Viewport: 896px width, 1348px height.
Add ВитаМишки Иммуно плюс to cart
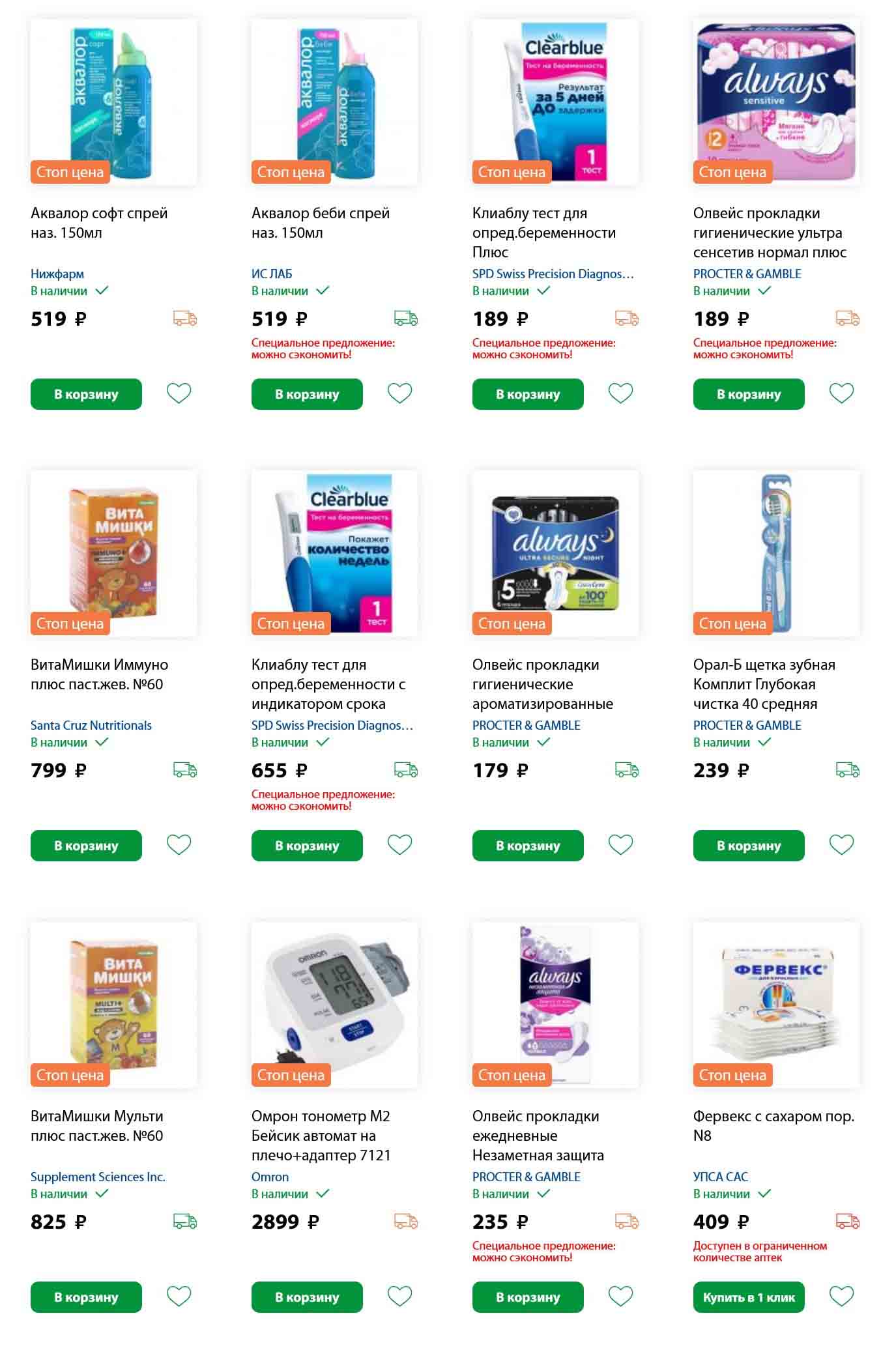(86, 846)
